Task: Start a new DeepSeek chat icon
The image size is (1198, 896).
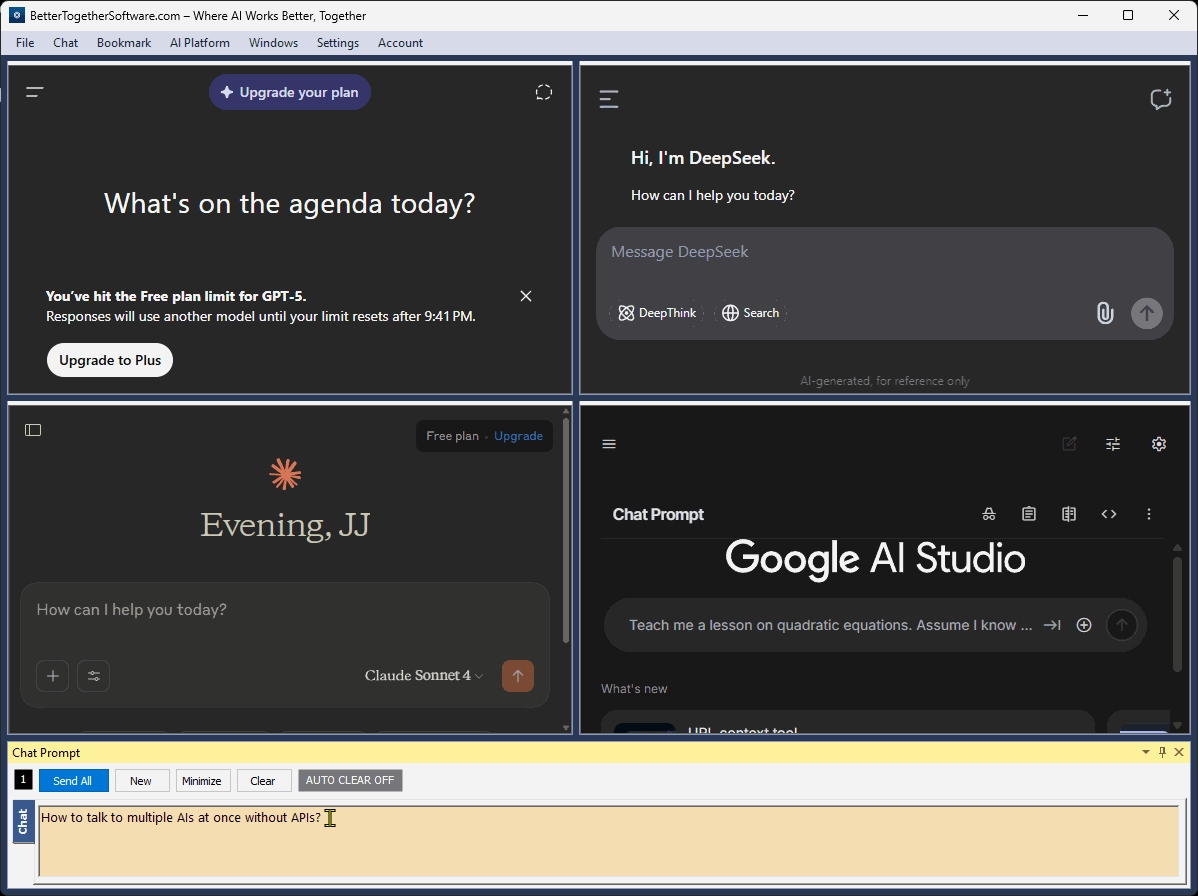Action: (1161, 99)
